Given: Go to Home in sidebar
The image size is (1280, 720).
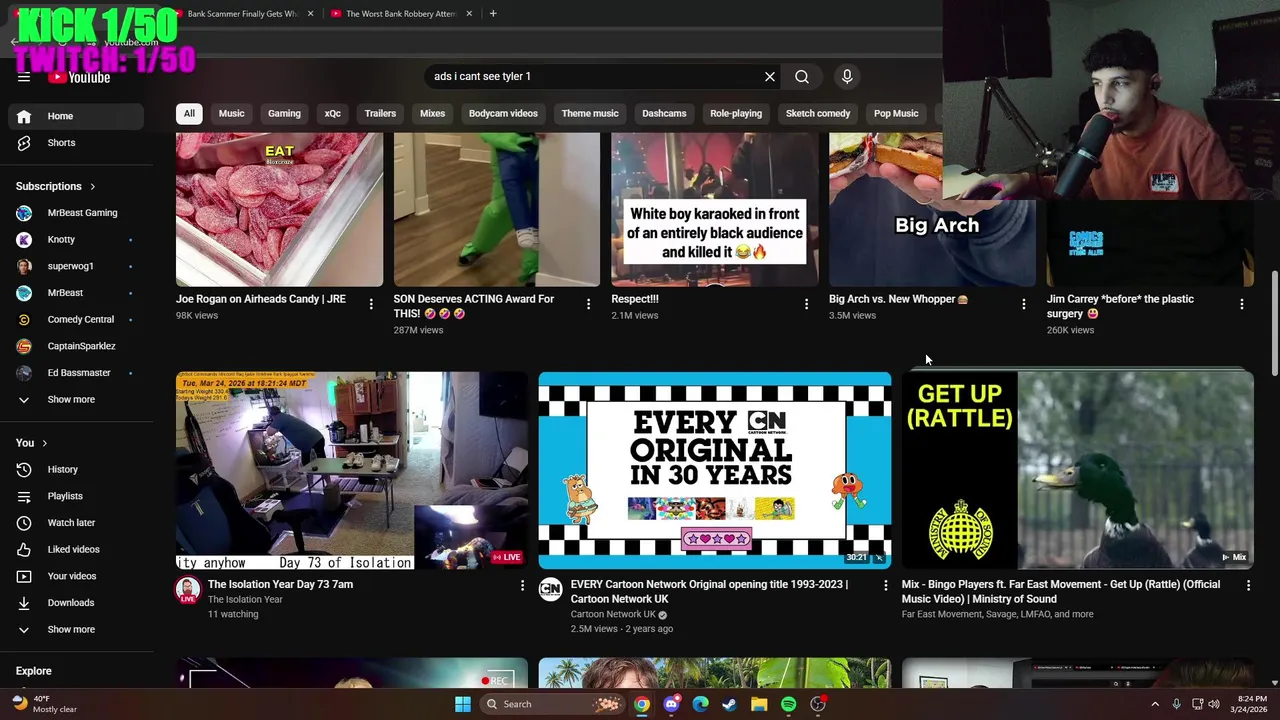Looking at the screenshot, I should pos(76,116).
